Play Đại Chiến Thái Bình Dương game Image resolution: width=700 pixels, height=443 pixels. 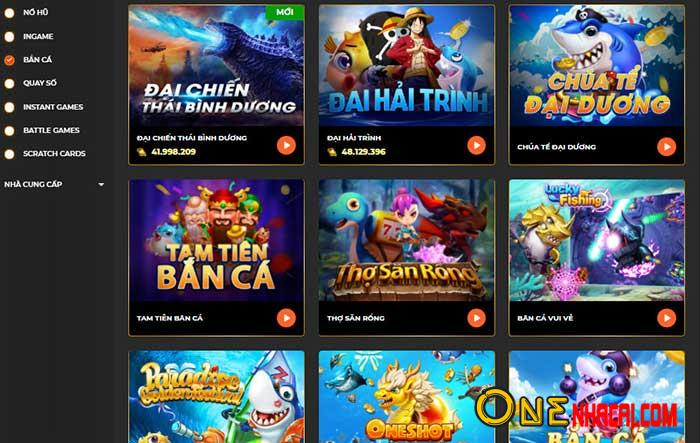point(286,145)
